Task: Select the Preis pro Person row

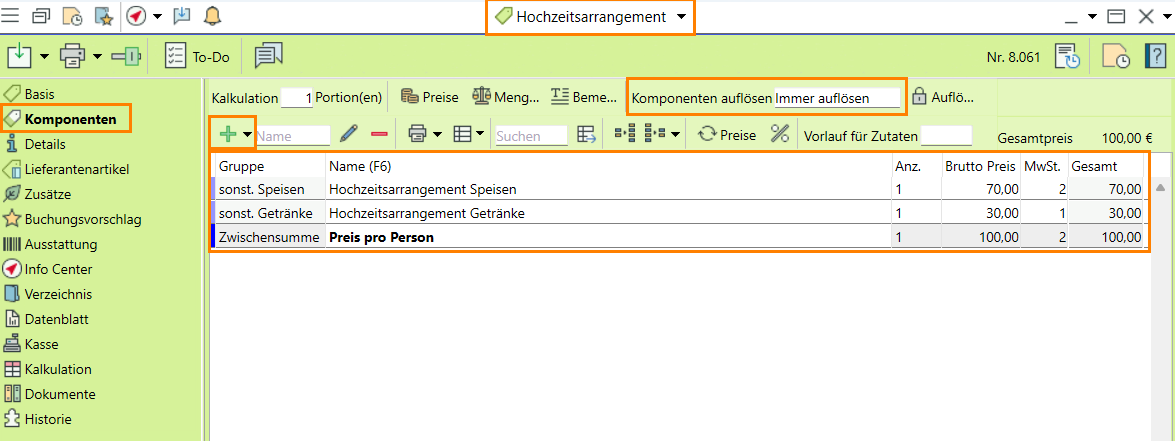Action: 680,238
